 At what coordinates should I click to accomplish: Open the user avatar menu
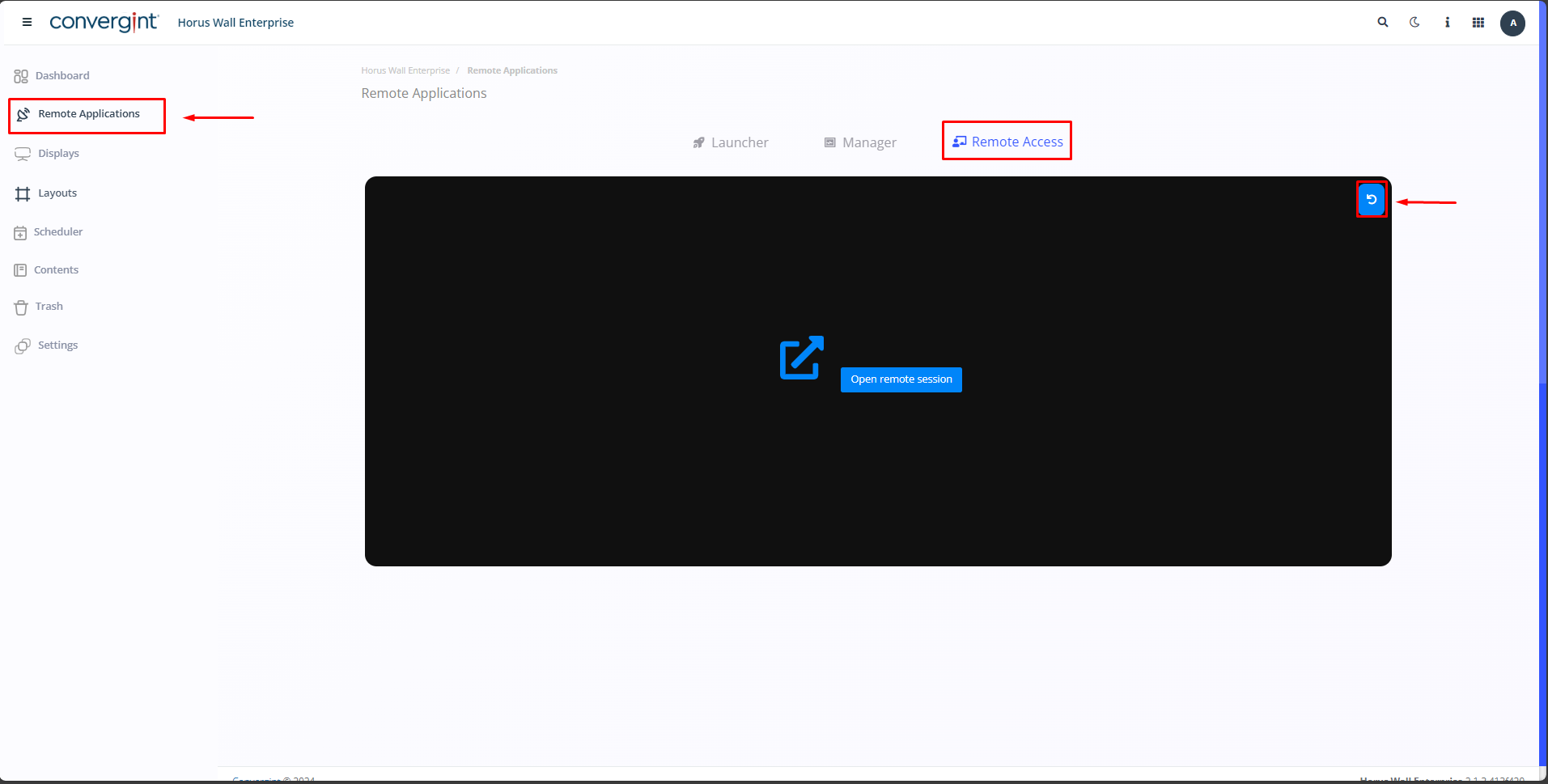pyautogui.click(x=1512, y=23)
